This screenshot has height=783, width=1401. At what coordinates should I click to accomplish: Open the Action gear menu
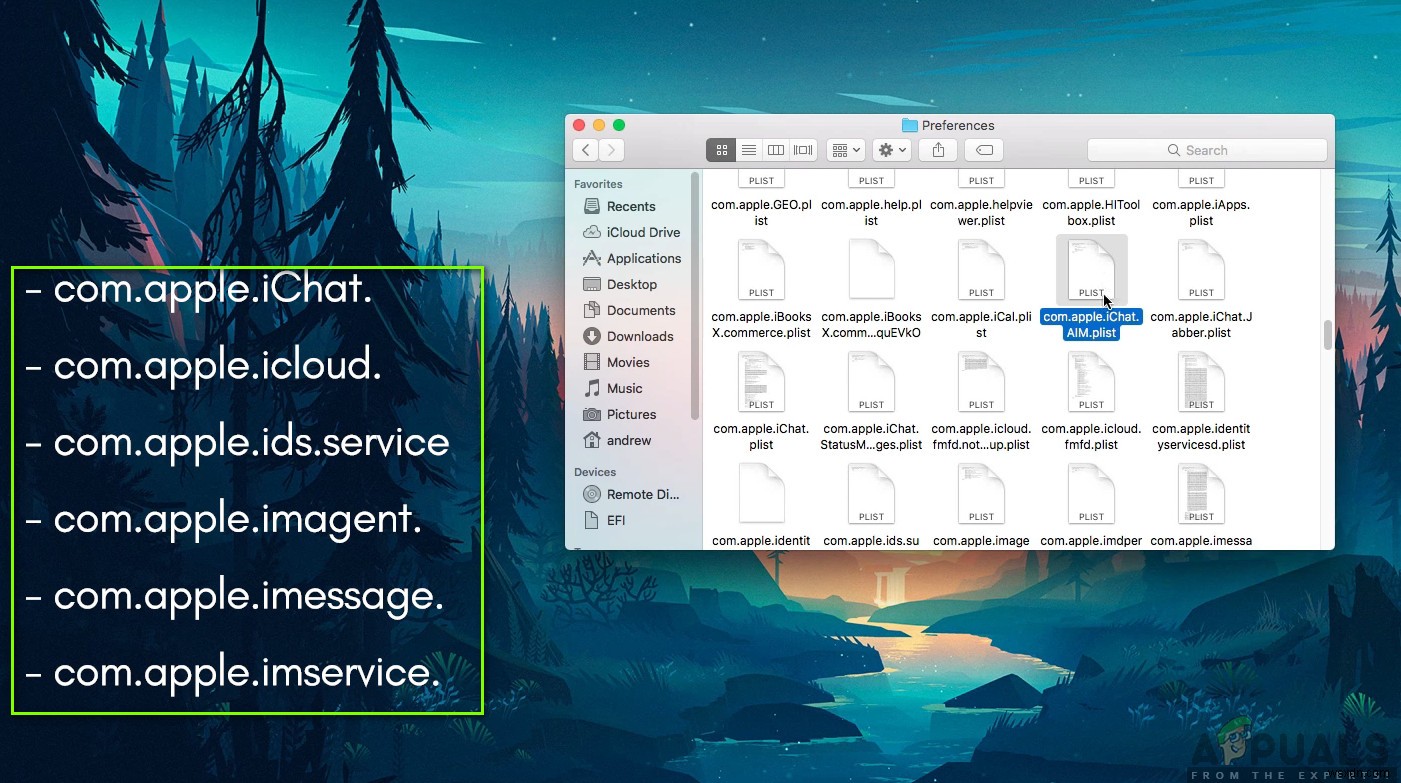(x=890, y=149)
